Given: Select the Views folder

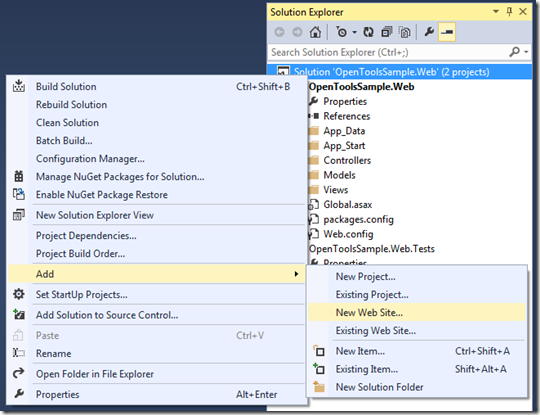Looking at the screenshot, I should pyautogui.click(x=335, y=190).
